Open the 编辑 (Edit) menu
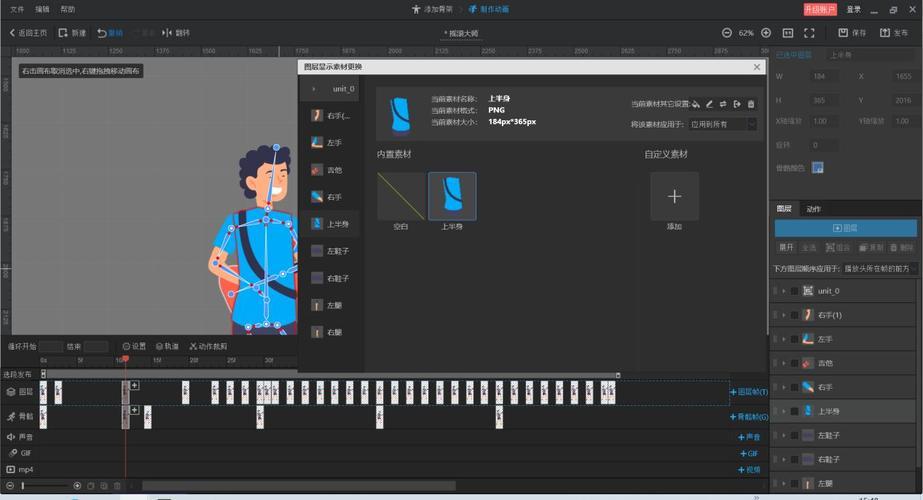923x500 pixels. pos(42,9)
